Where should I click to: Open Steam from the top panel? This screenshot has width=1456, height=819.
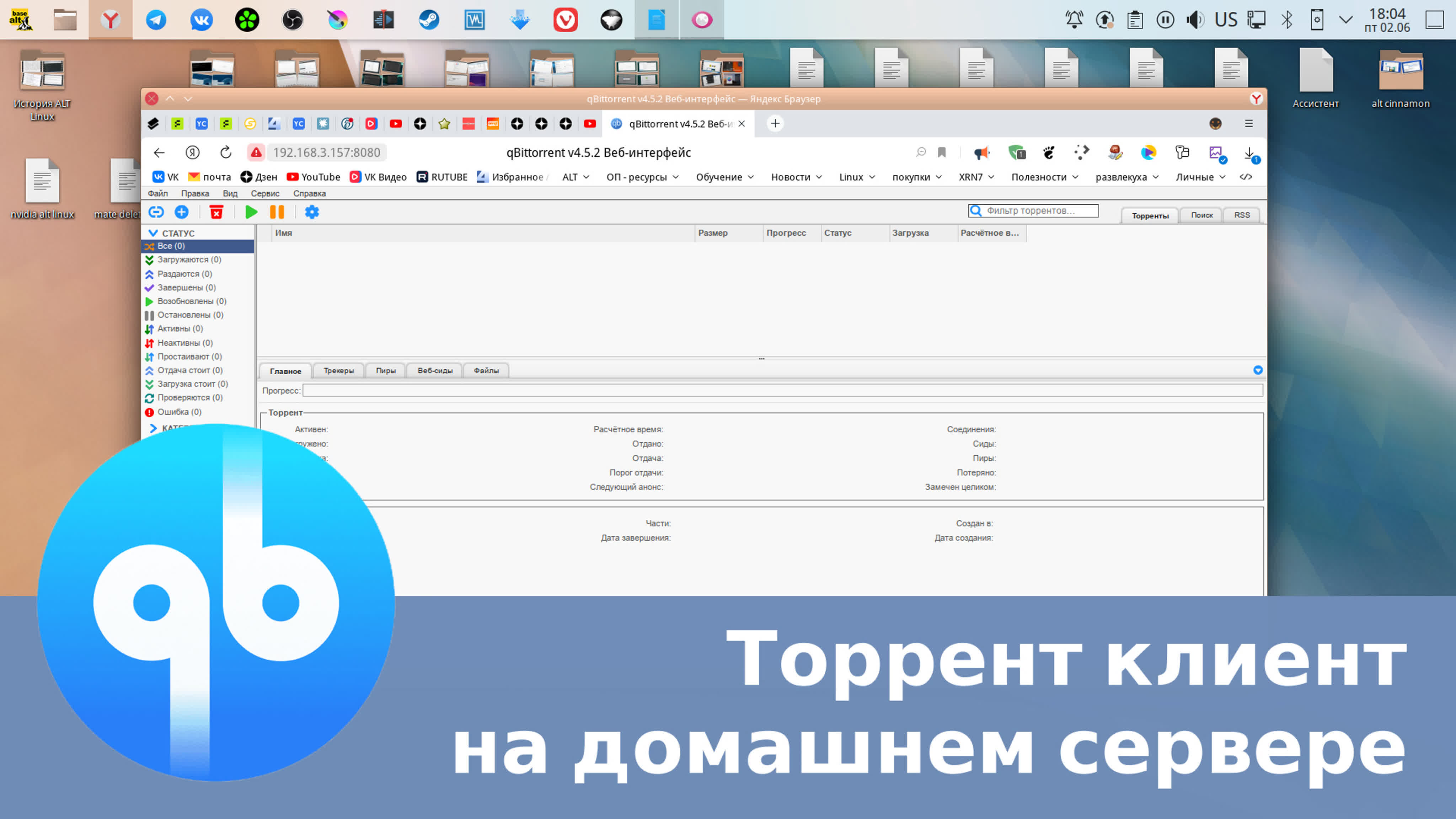pyautogui.click(x=429, y=20)
